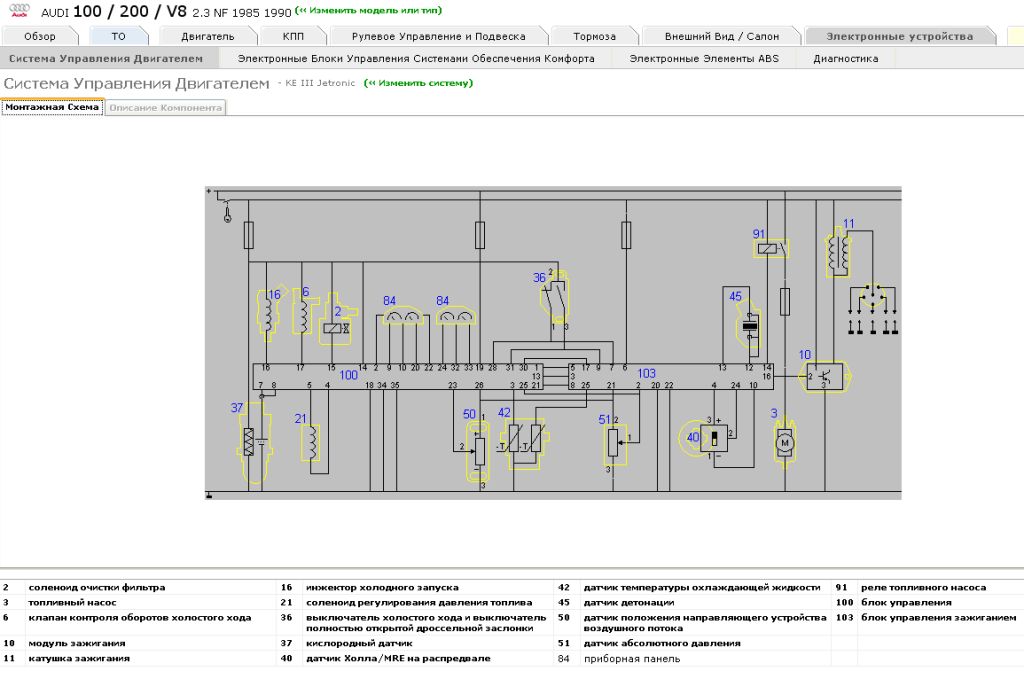Click the 'Изменить систему' link

[x=419, y=83]
